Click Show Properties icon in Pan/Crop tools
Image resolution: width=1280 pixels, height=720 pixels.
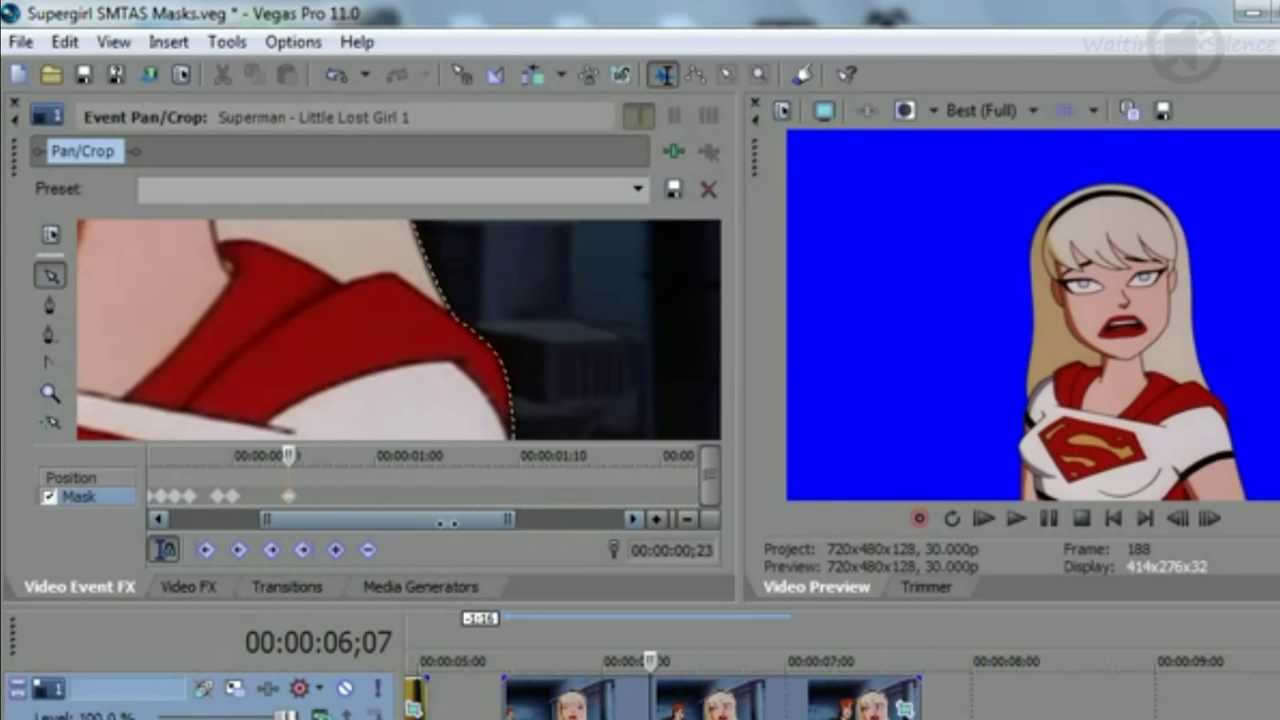51,235
